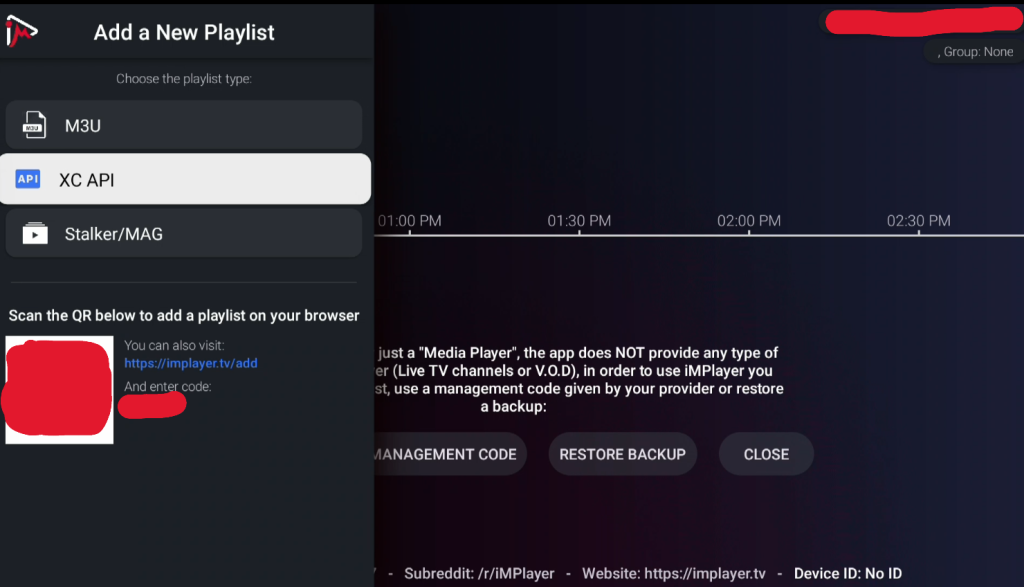Screen dimensions: 1024x587
Task: Select the 01:30 PM timeline marker
Action: pyautogui.click(x=579, y=221)
